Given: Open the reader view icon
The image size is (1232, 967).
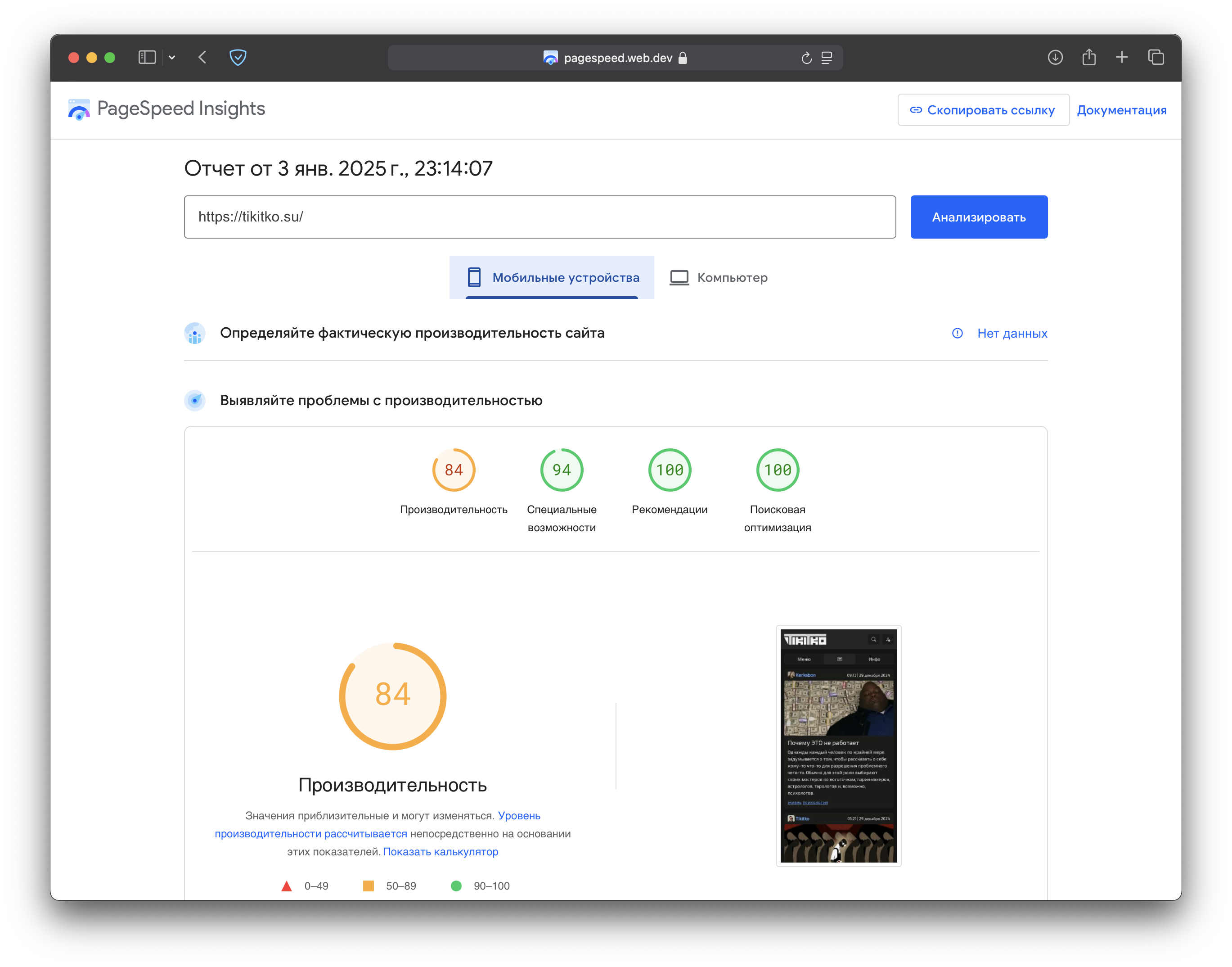Looking at the screenshot, I should pos(827,58).
